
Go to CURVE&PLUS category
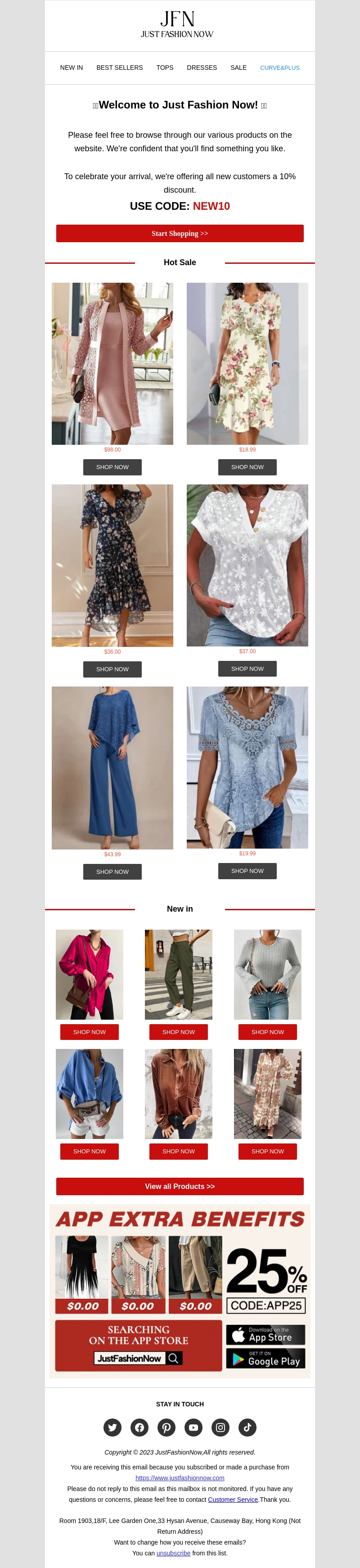[x=280, y=68]
